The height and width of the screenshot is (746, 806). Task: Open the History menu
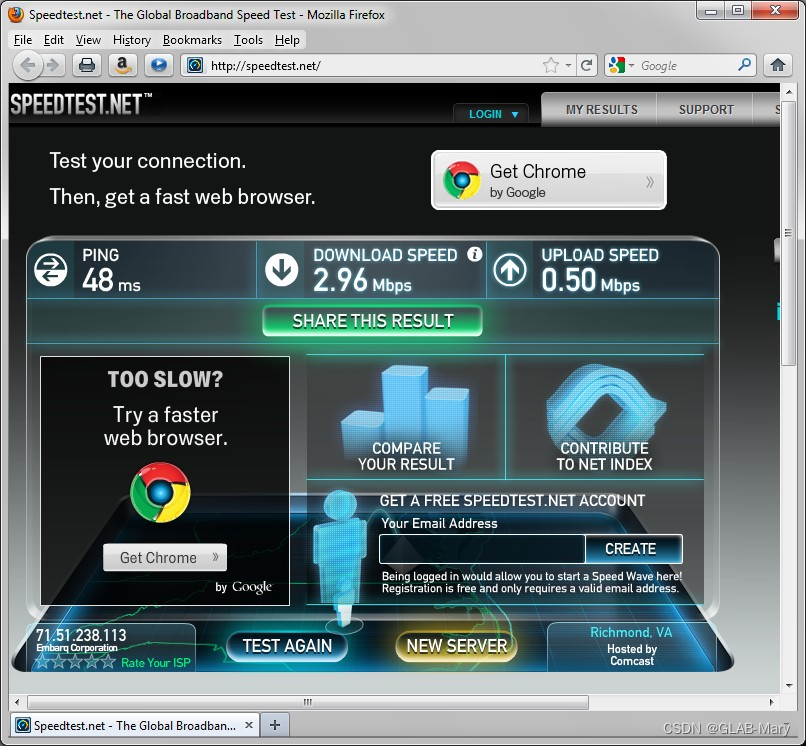(x=132, y=40)
